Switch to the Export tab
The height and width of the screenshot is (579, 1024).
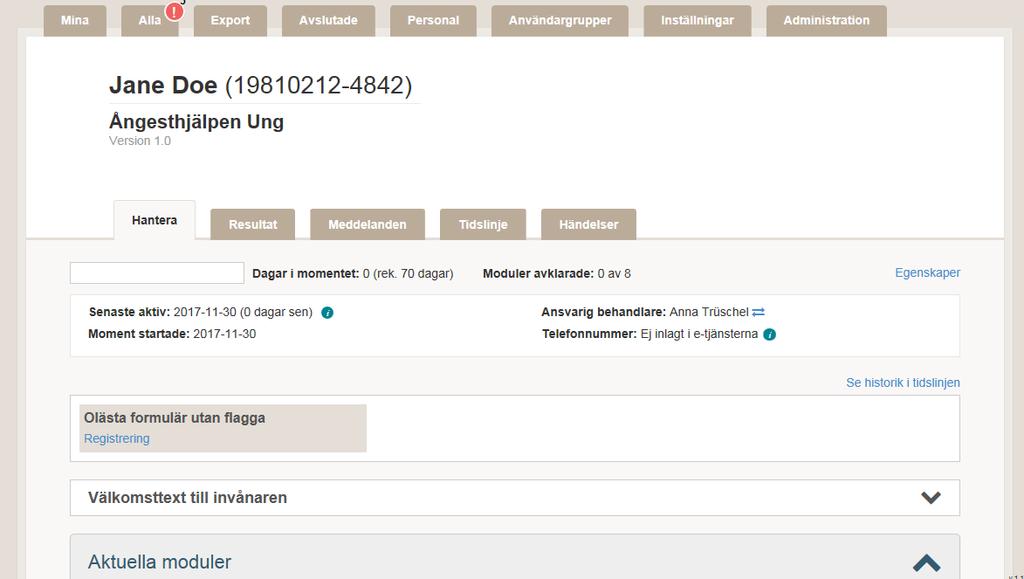(230, 21)
